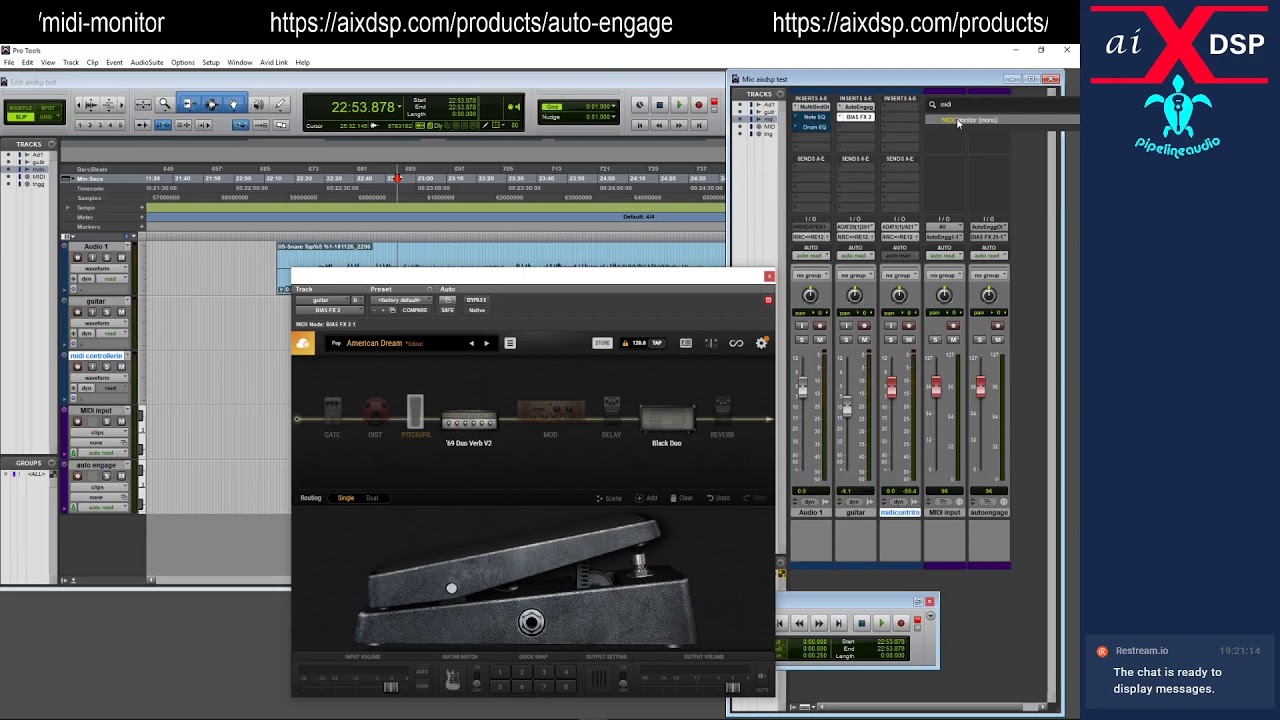
Task: Click Return to Zero in Edit window transport
Action: pyautogui.click(x=640, y=125)
